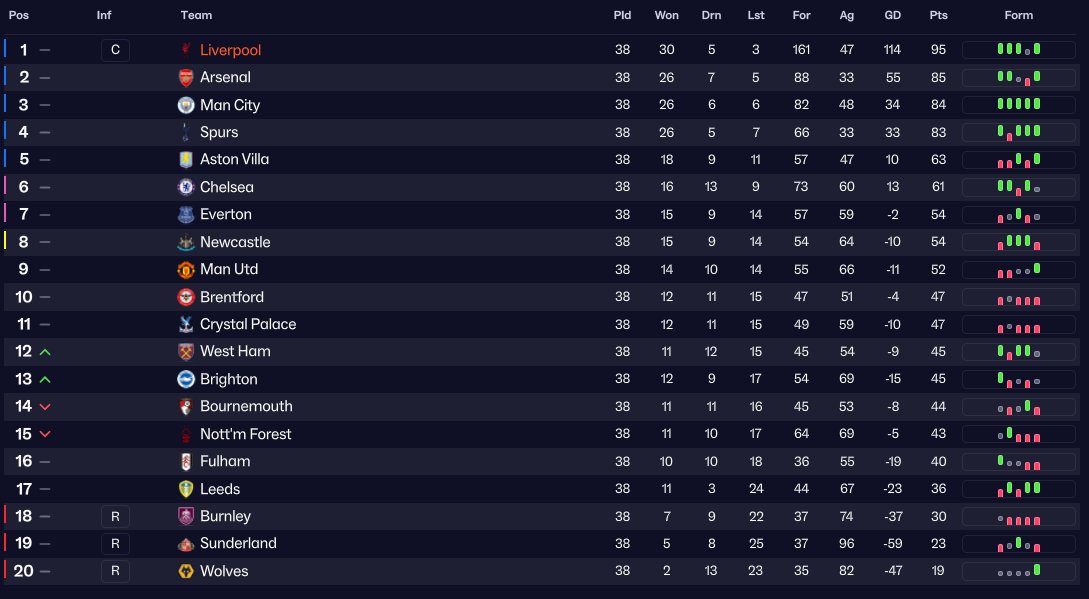The width and height of the screenshot is (1089, 599).
Task: Open the Spurs team name link
Action: tap(219, 132)
